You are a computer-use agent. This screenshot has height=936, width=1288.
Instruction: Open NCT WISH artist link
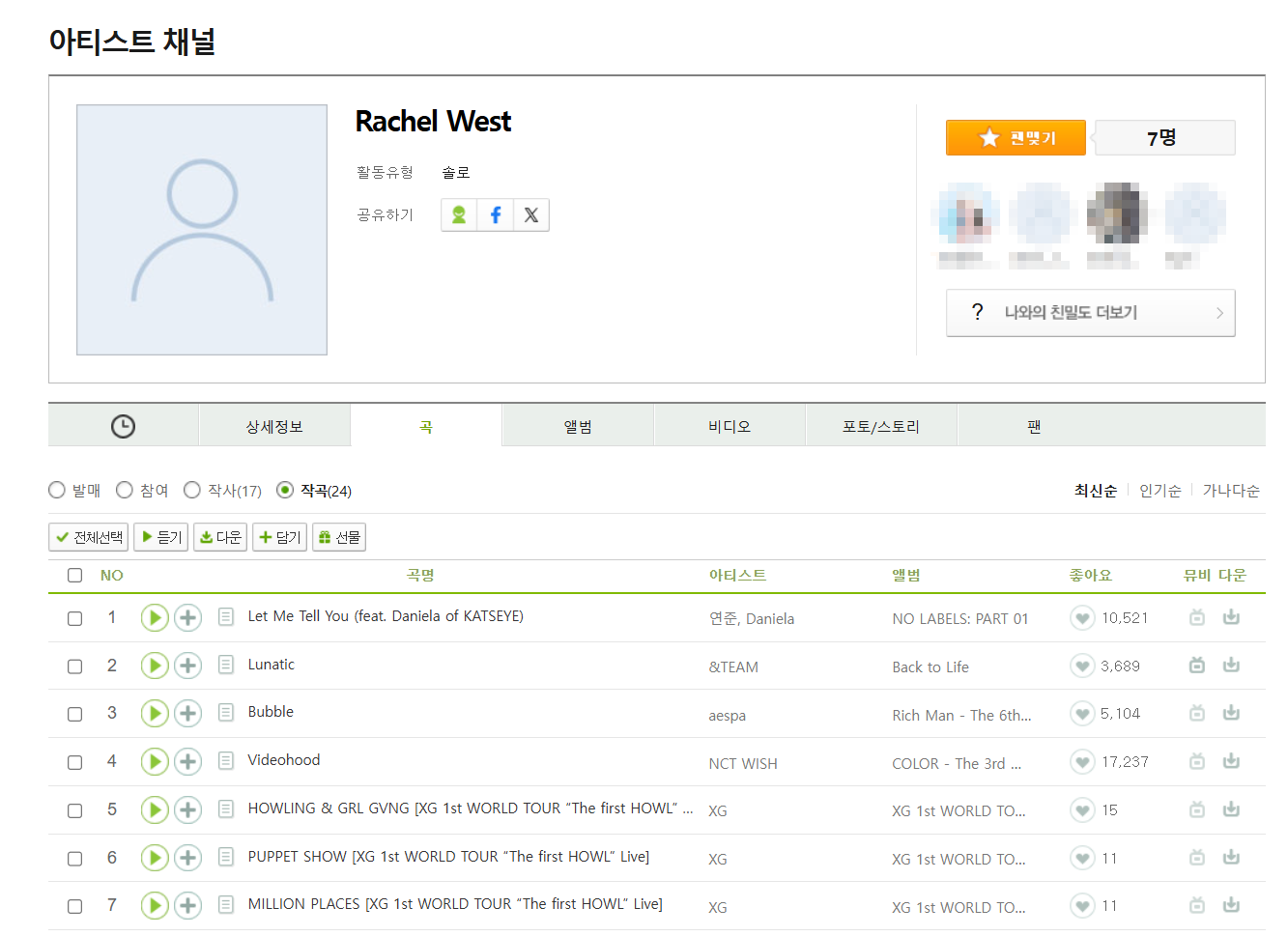pyautogui.click(x=742, y=763)
